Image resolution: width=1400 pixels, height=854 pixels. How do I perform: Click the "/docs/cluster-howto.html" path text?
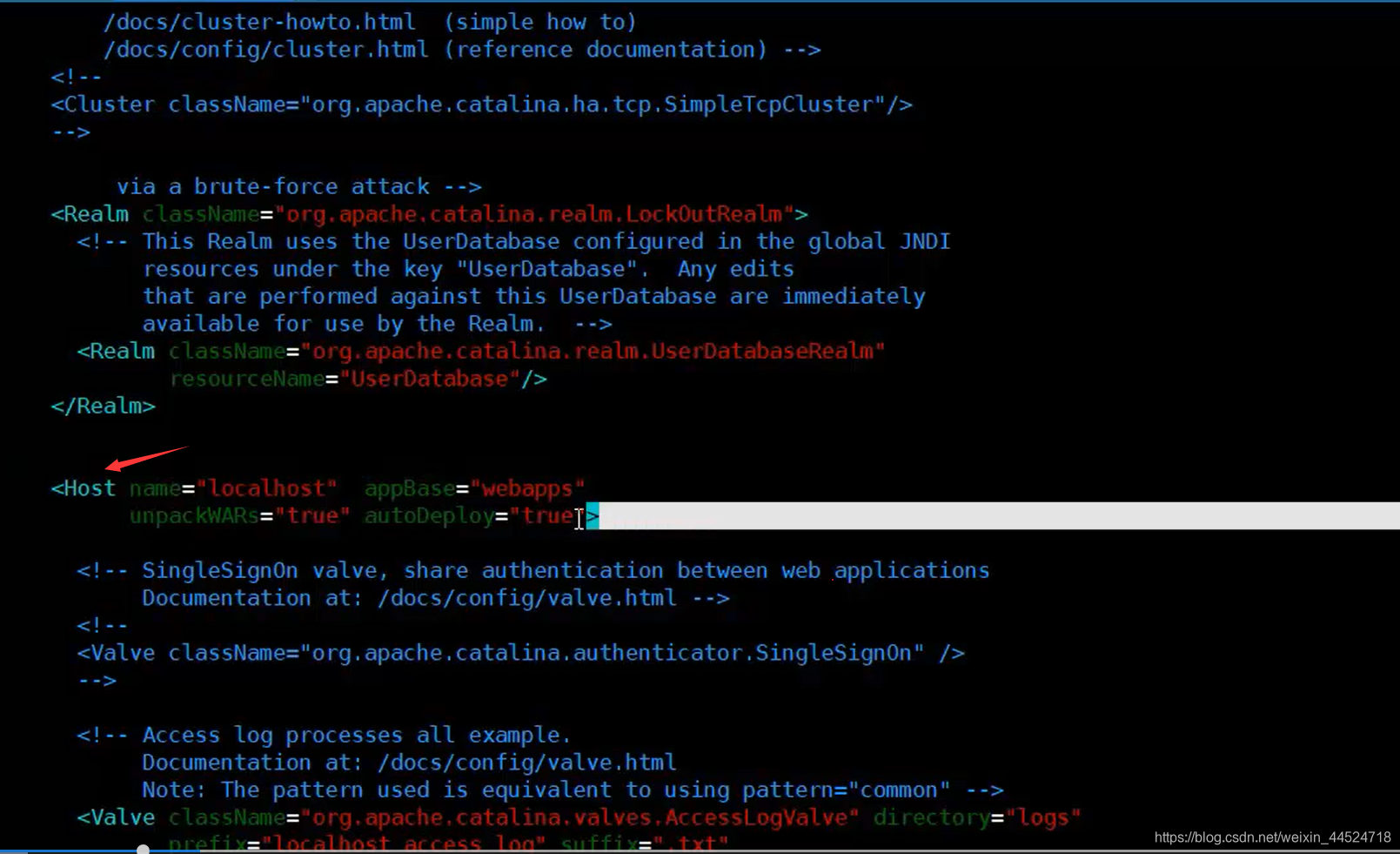coord(259,22)
